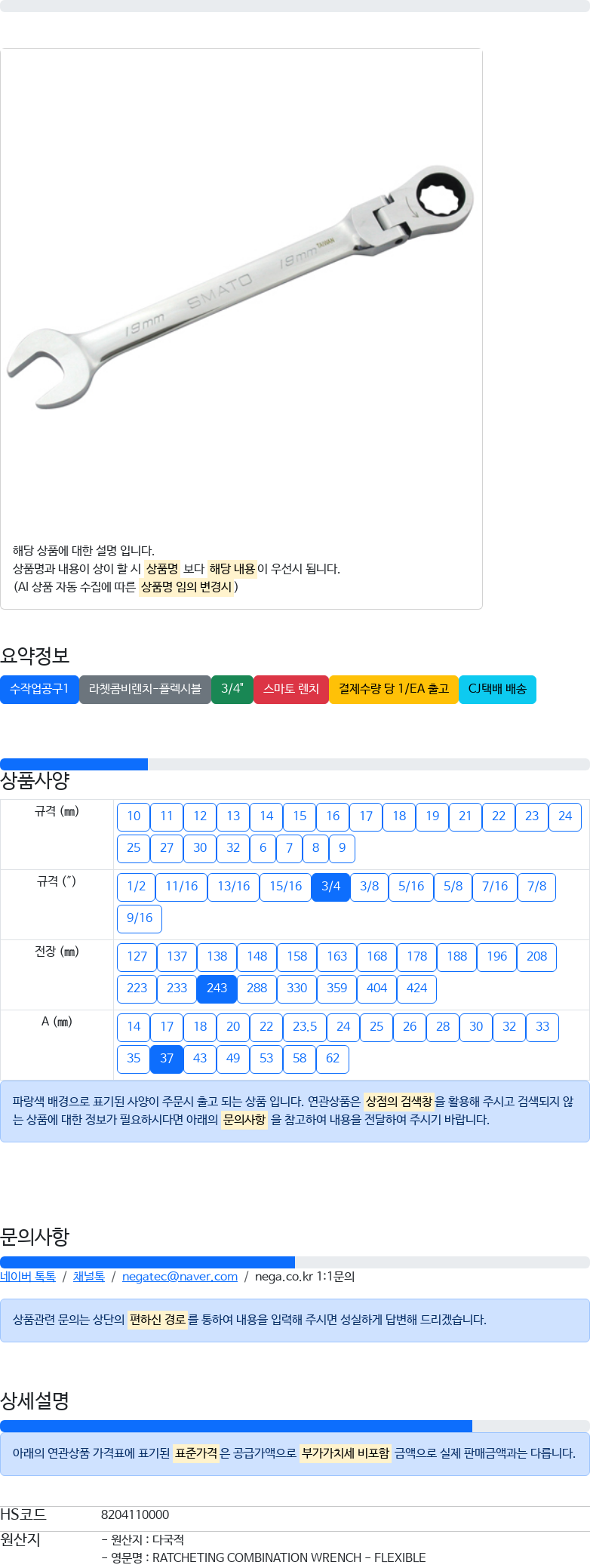Choose the 19 mm size option

click(432, 816)
